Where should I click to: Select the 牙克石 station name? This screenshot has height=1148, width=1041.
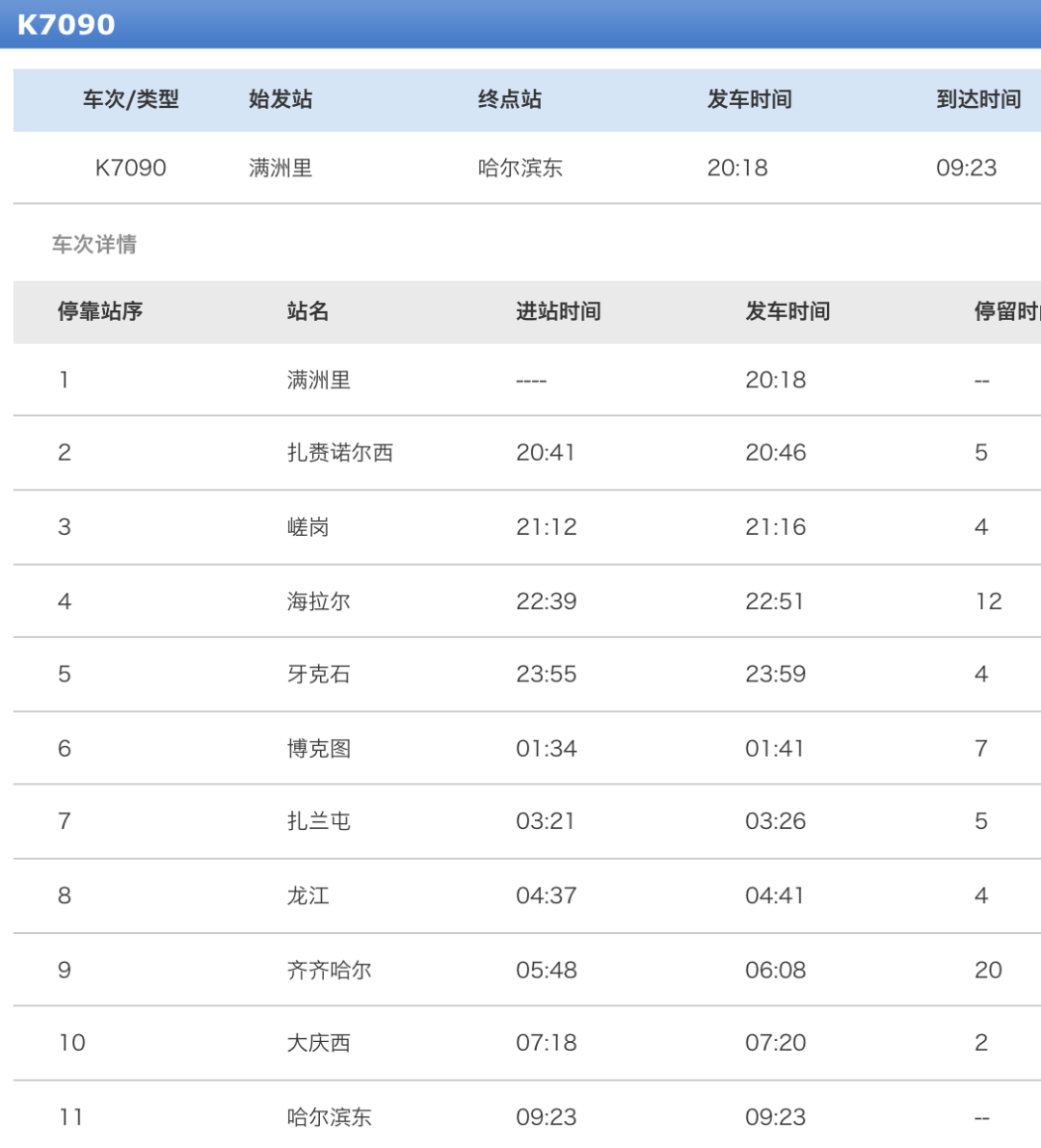(x=318, y=675)
